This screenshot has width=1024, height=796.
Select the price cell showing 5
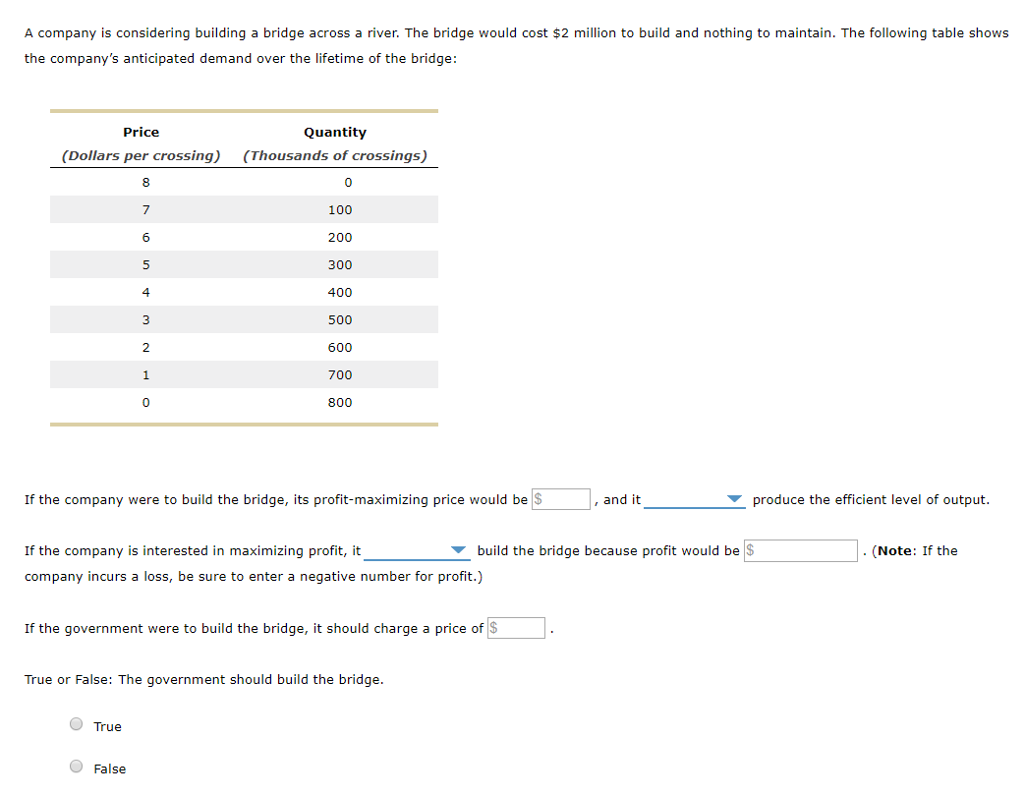pyautogui.click(x=146, y=265)
